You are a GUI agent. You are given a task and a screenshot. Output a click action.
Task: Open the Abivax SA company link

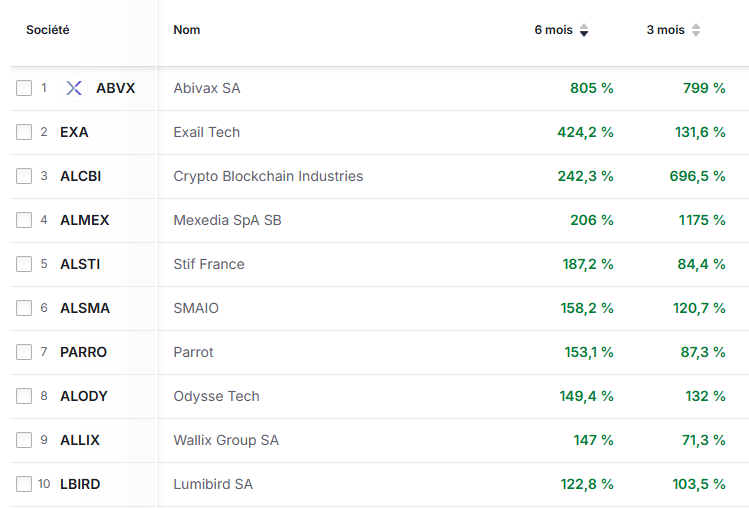207,88
